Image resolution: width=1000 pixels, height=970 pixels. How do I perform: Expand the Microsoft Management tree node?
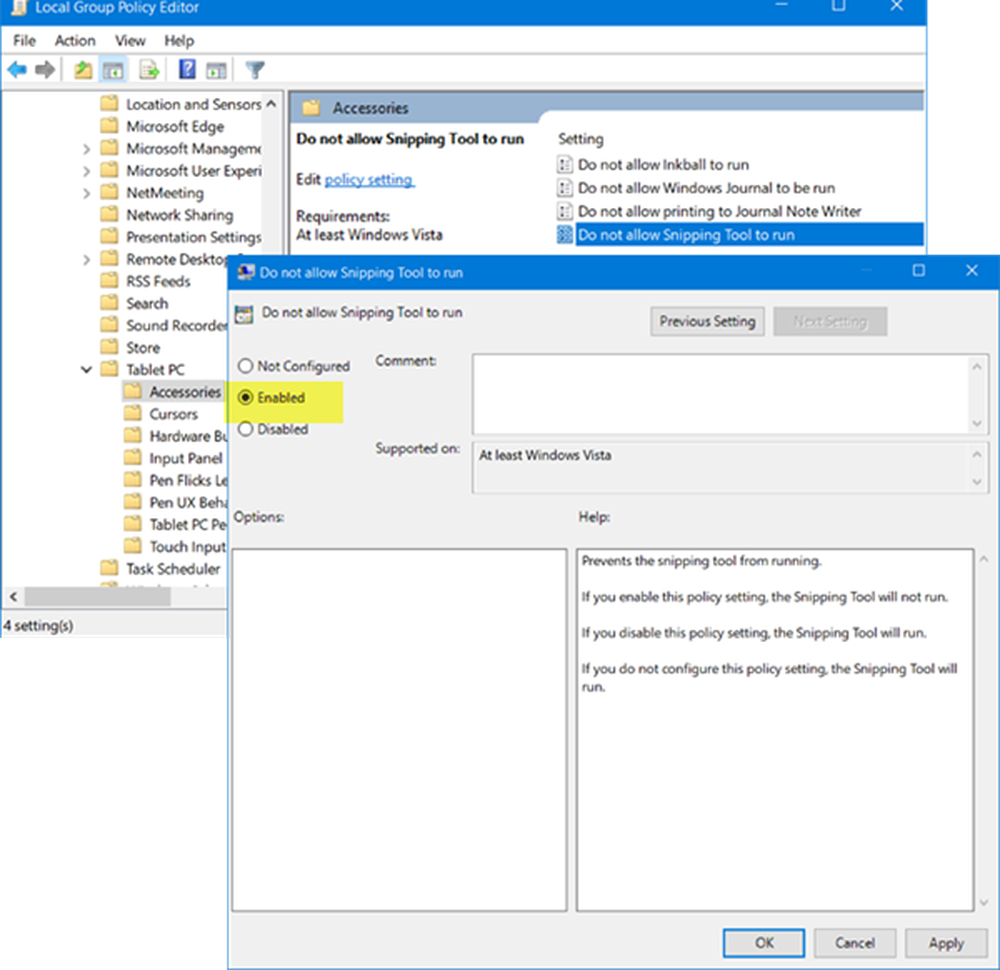point(87,149)
